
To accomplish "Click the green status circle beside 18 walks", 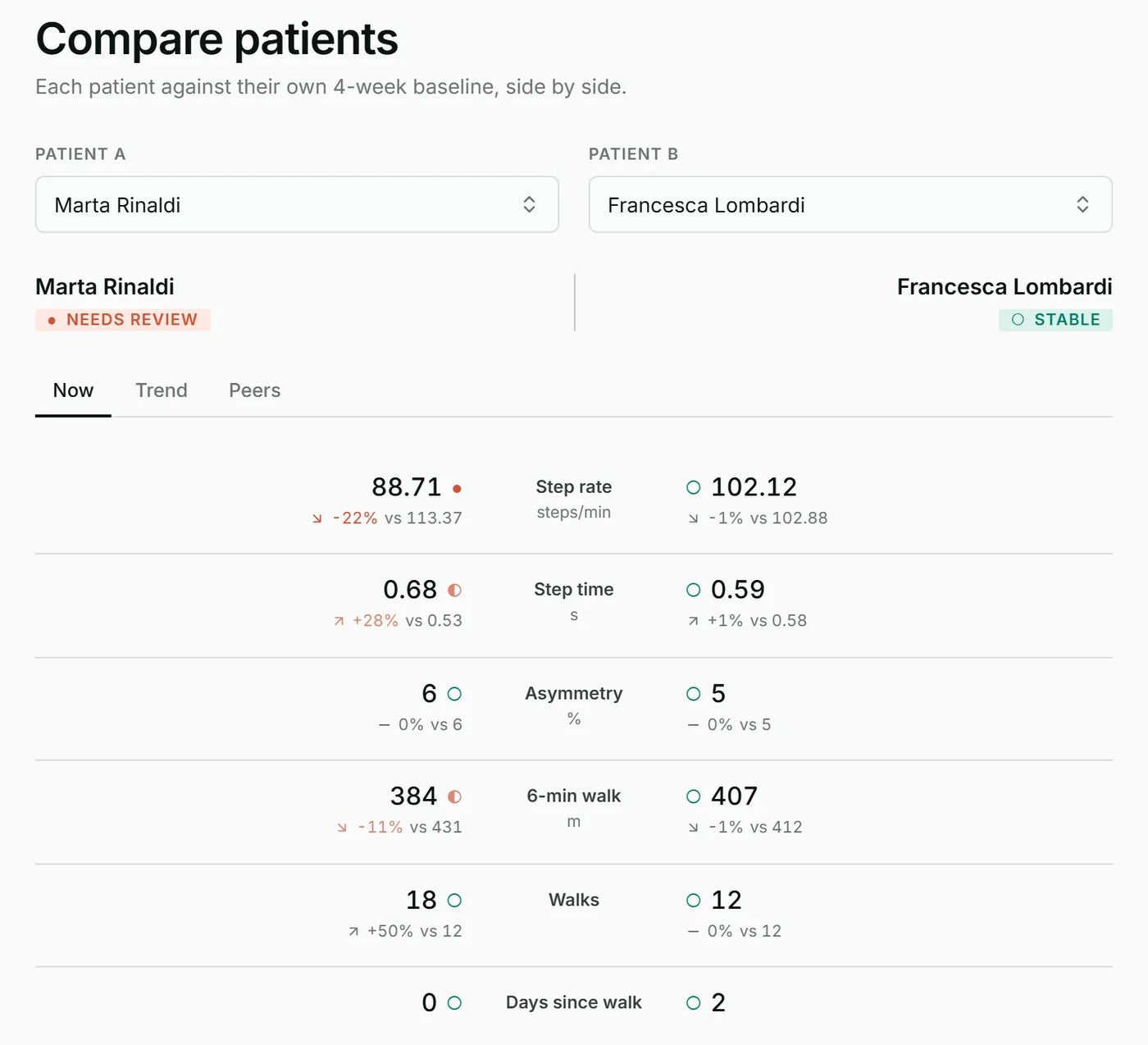I will pos(454,901).
